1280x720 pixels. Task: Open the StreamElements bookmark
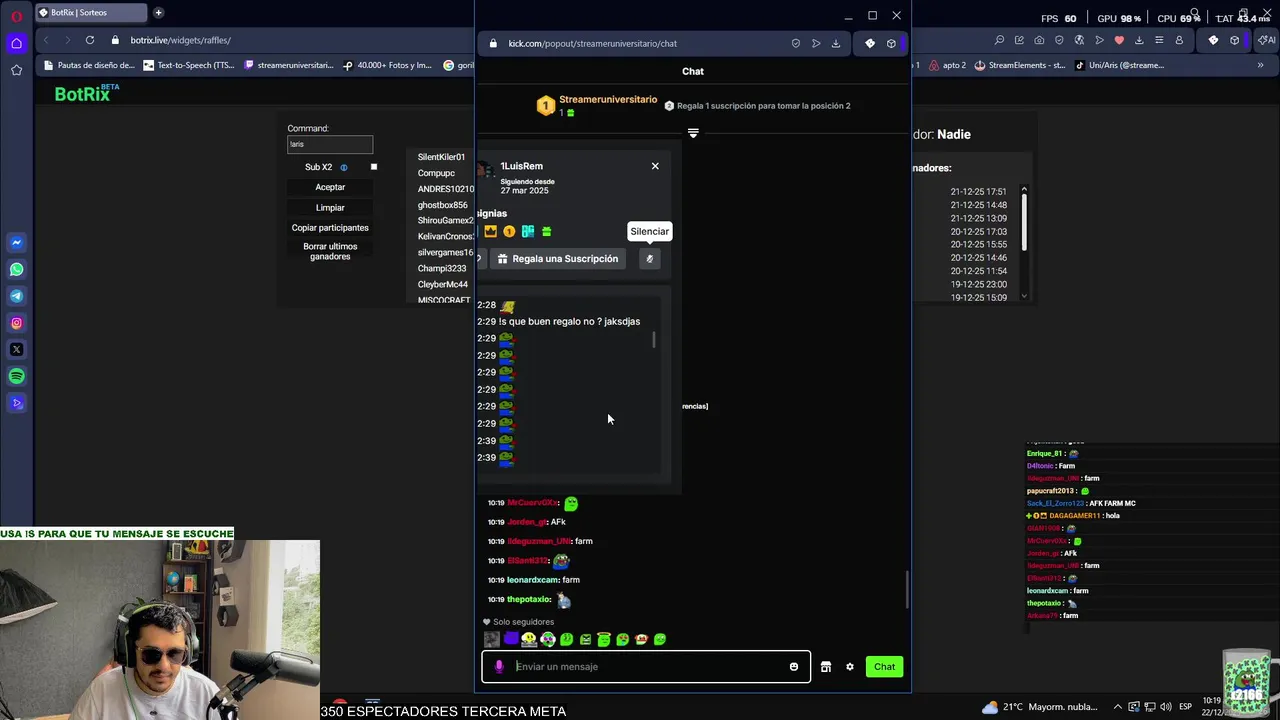tap(1020, 65)
